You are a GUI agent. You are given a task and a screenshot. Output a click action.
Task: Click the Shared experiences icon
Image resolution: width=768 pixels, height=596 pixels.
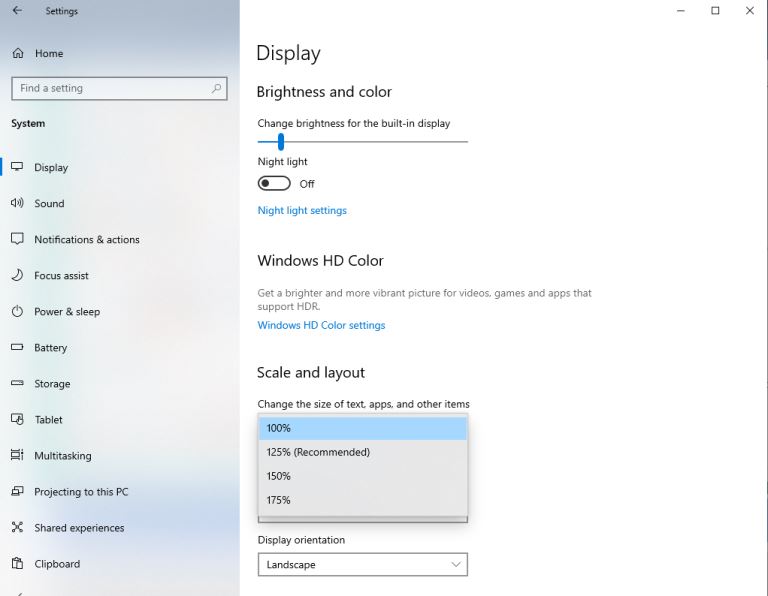pos(17,527)
